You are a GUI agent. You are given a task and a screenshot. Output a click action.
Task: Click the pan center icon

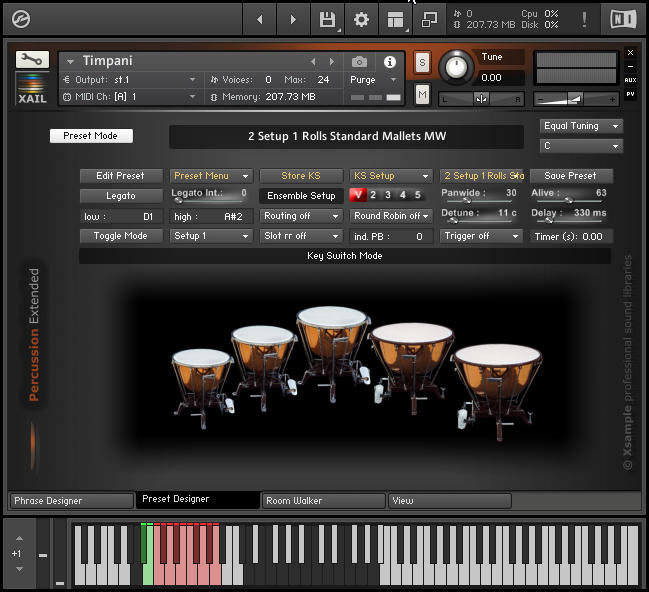point(481,99)
